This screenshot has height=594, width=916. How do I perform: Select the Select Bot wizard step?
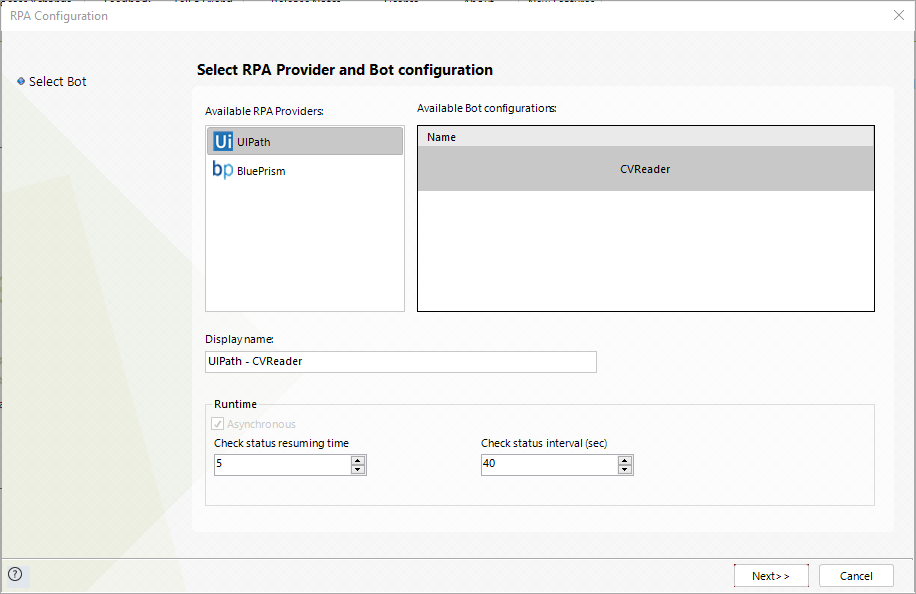click(58, 82)
